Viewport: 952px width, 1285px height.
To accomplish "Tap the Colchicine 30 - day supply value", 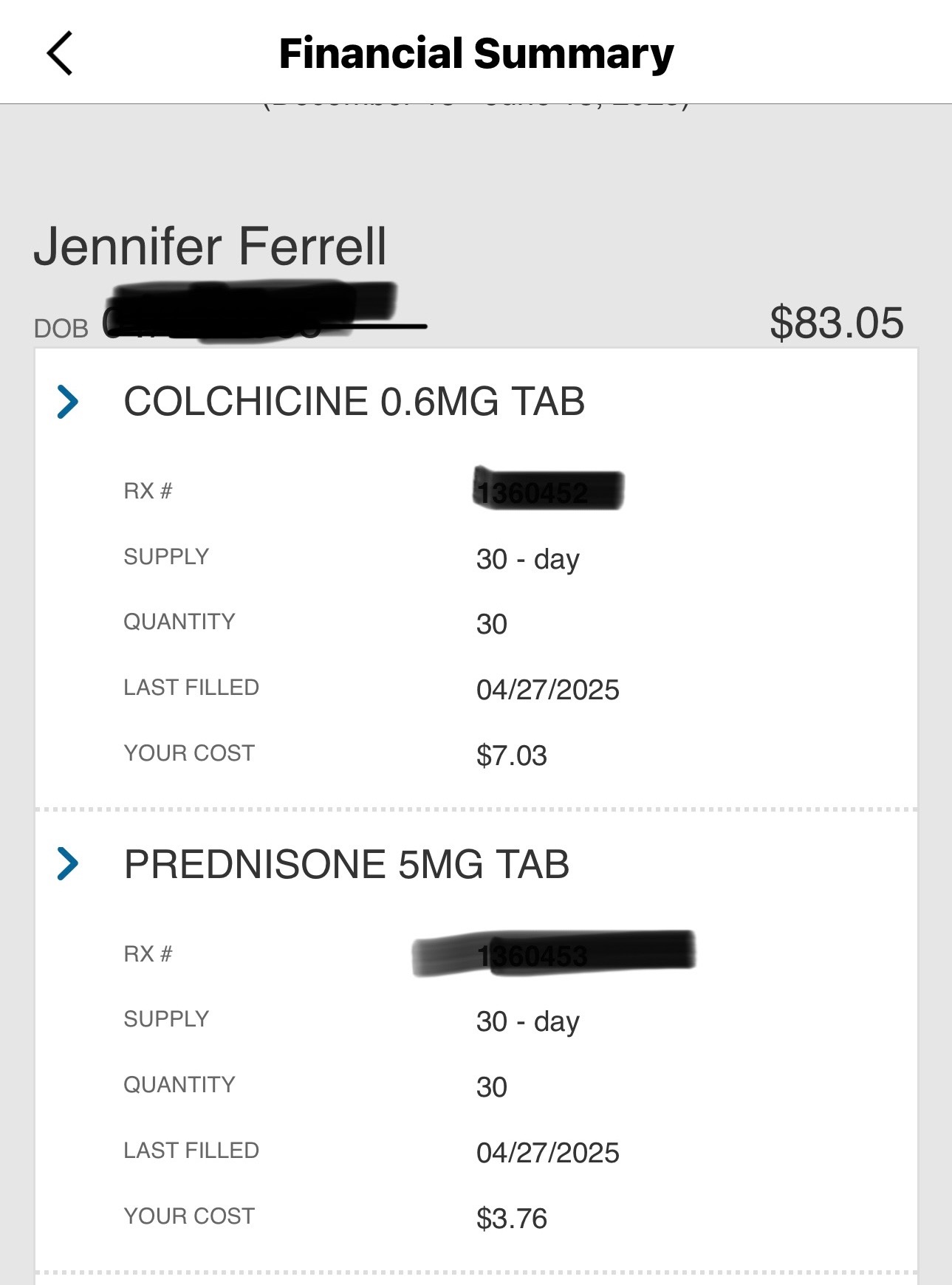I will point(528,560).
